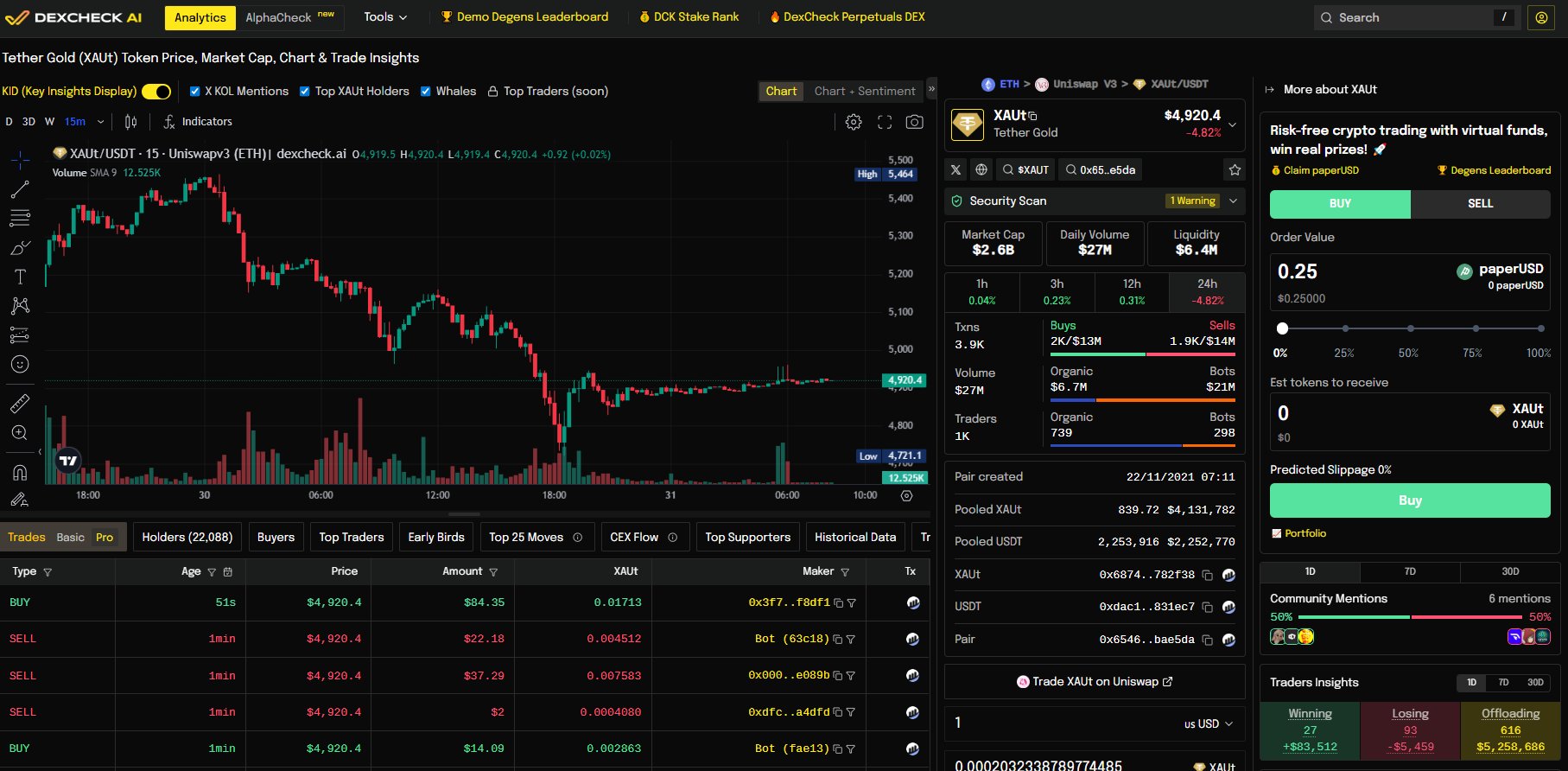
Task: Take a chart snapshot with camera icon
Action: (x=914, y=122)
